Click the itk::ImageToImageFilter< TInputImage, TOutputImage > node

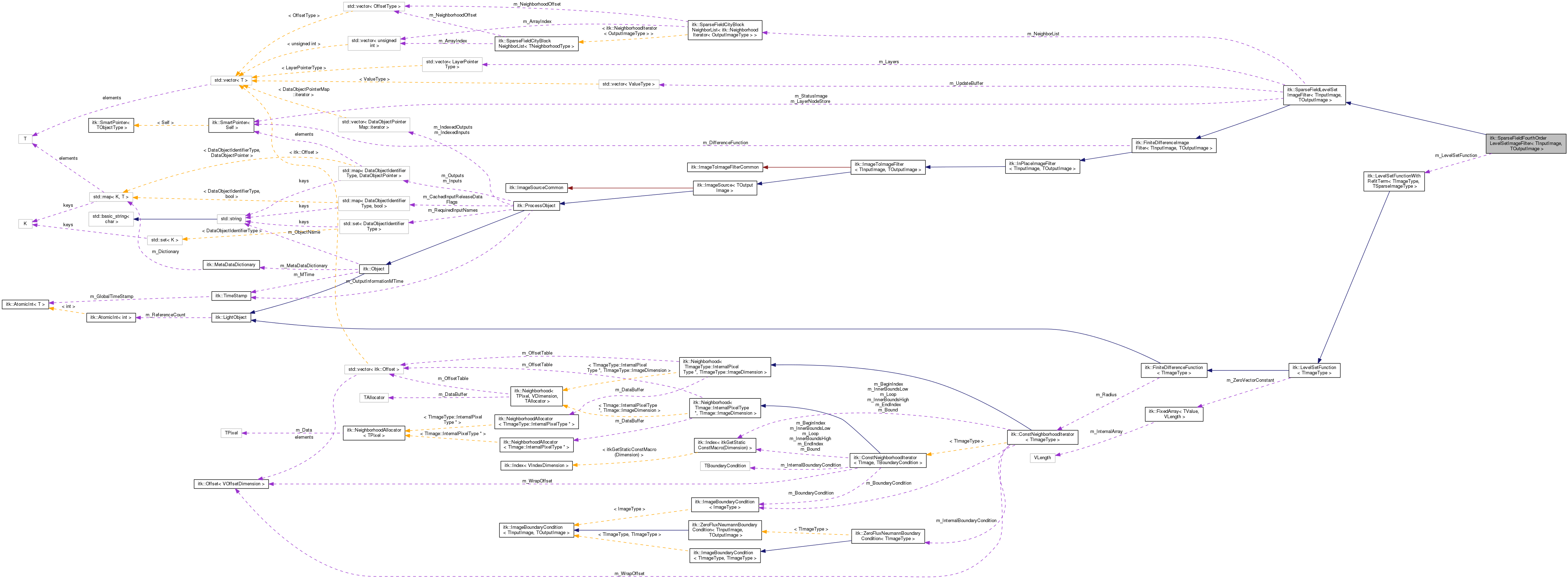click(x=887, y=167)
